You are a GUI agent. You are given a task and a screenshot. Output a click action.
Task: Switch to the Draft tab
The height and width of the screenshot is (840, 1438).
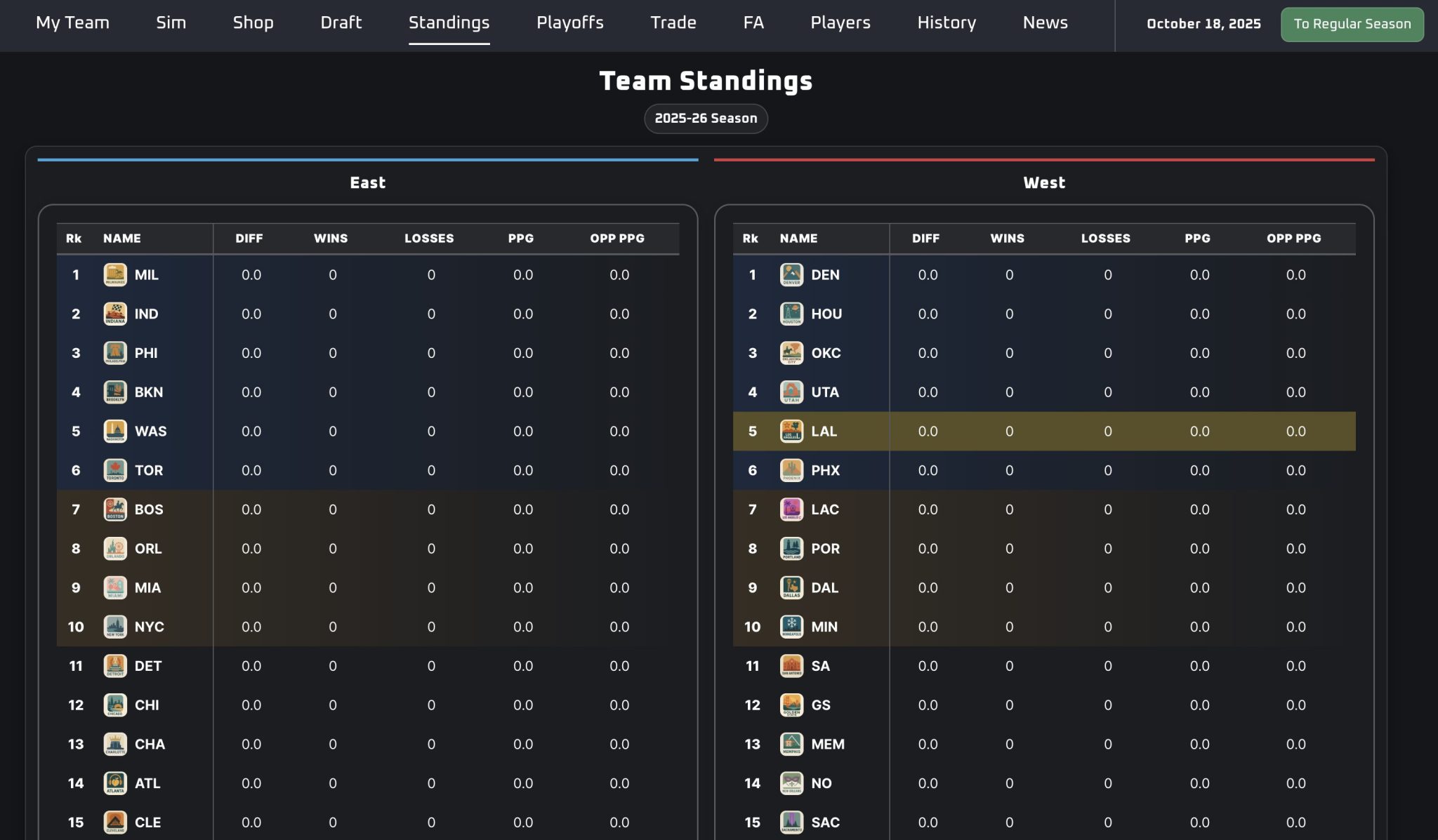[341, 22]
